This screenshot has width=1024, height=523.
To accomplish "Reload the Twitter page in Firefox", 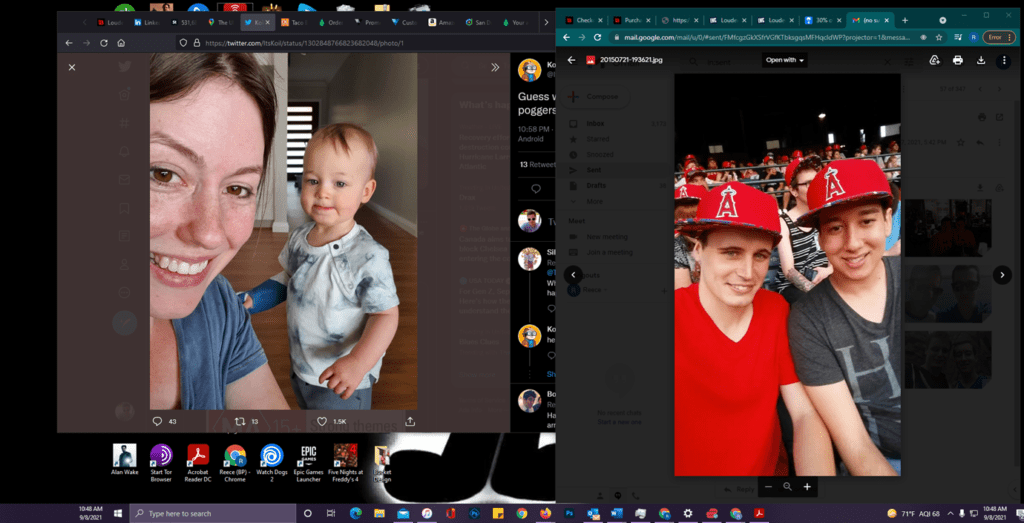I will pos(104,43).
